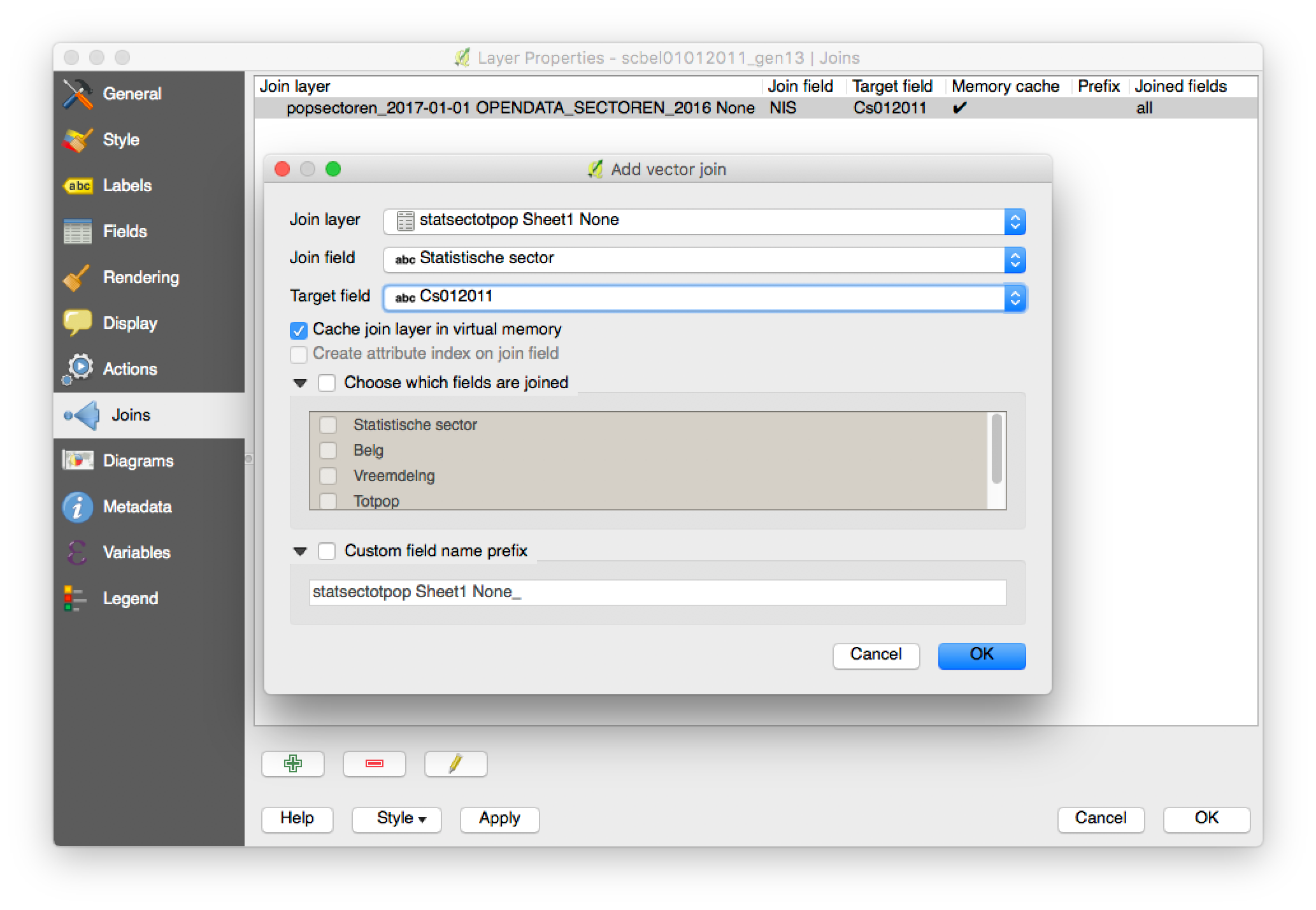Click the Prefix column header
1316x910 pixels.
coord(1099,86)
